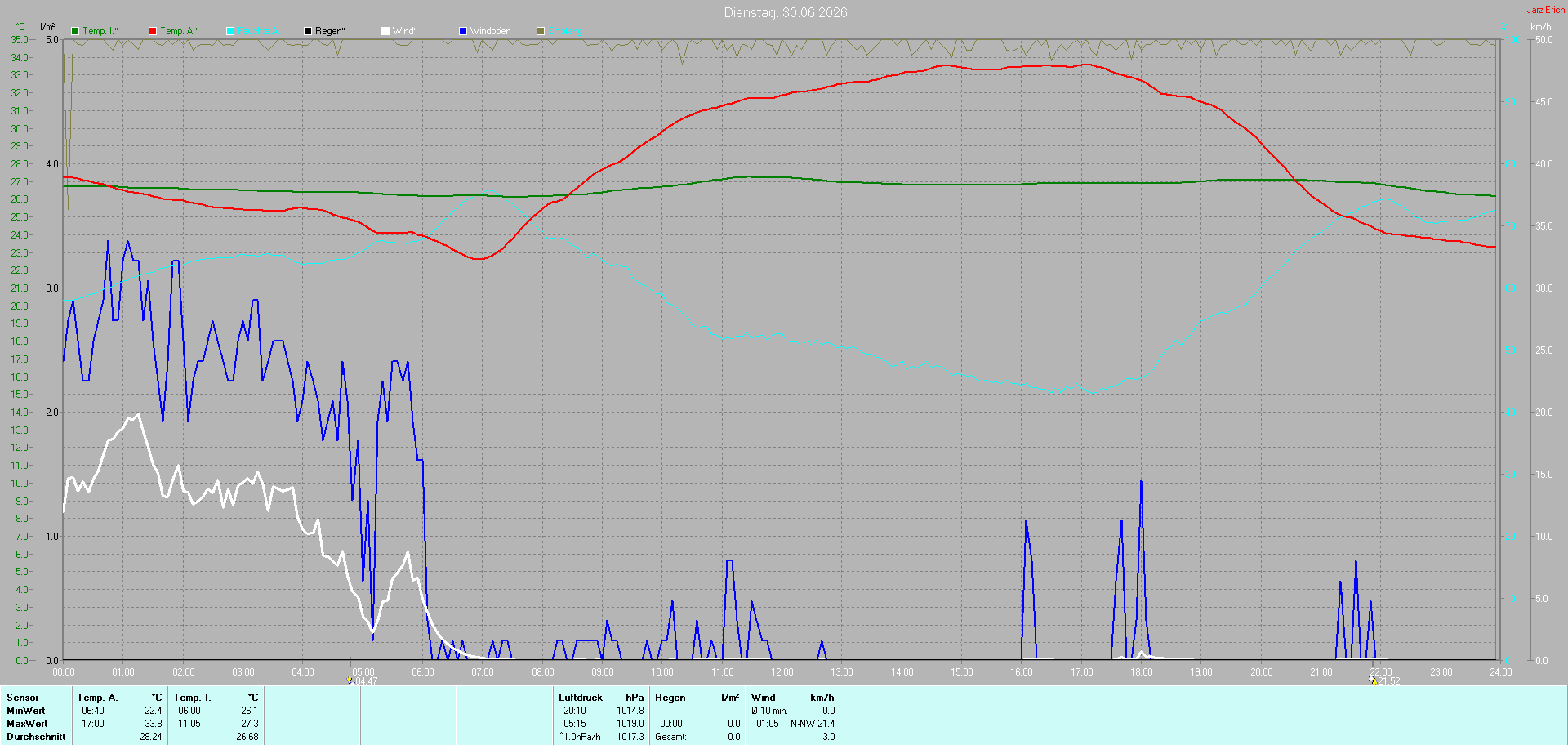
Task: Click the 'hPa' unit label
Action: click(635, 698)
